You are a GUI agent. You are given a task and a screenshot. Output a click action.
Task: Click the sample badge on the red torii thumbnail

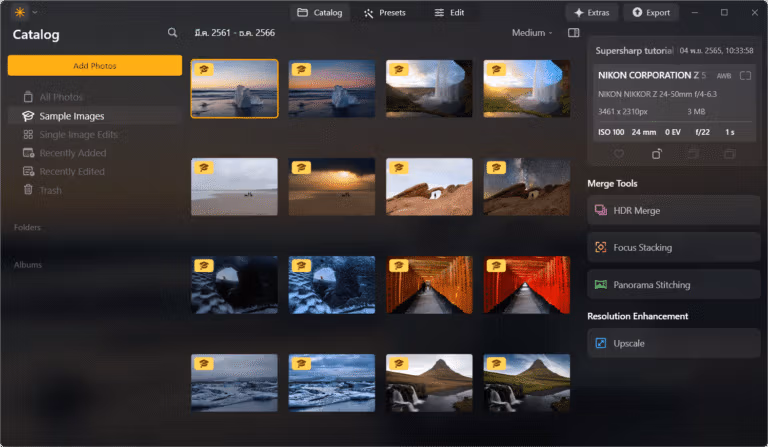click(496, 266)
